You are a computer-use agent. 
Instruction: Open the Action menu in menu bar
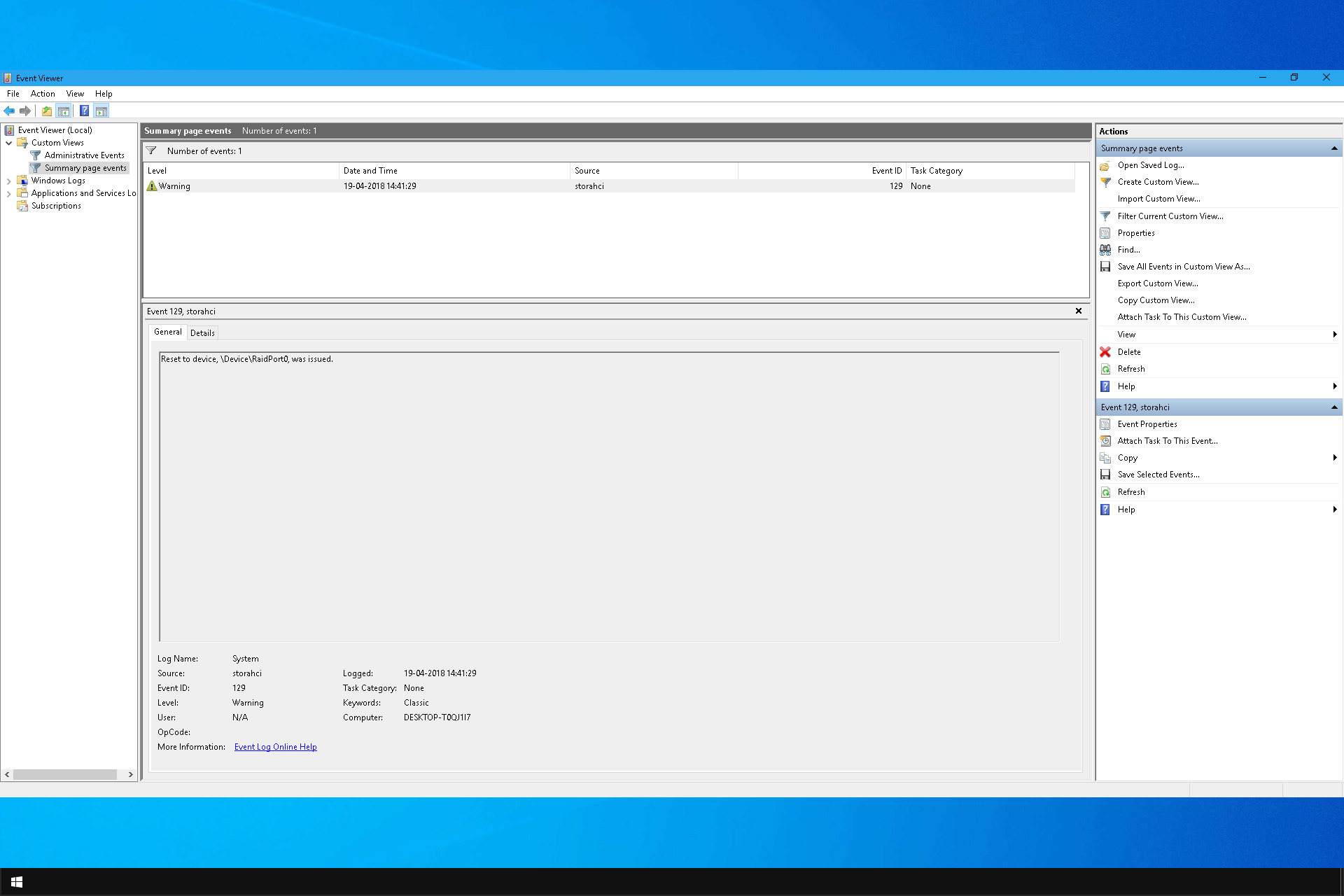coord(42,93)
